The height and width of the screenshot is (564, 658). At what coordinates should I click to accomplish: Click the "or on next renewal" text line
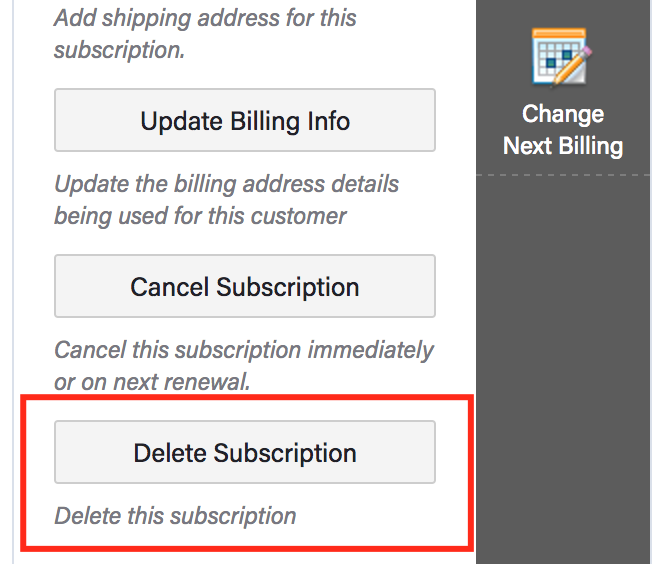[x=152, y=382]
